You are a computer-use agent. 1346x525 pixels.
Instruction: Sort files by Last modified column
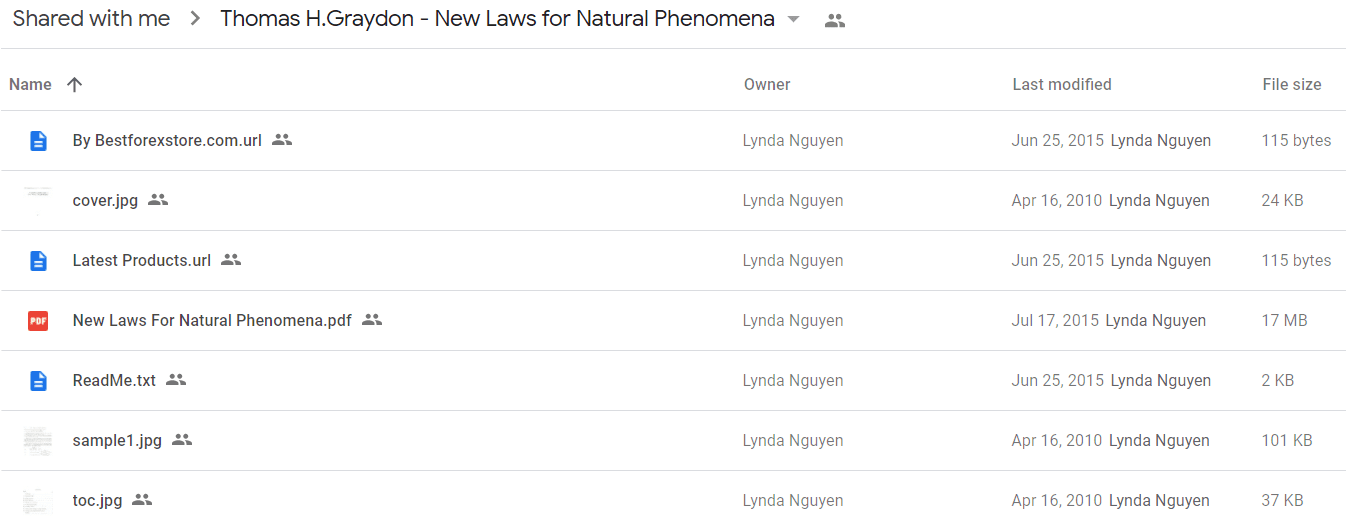[x=1062, y=85]
